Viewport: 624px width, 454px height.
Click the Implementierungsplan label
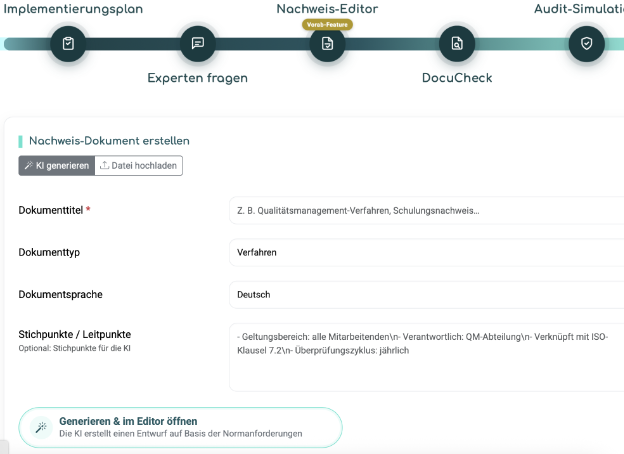pyautogui.click(x=73, y=9)
